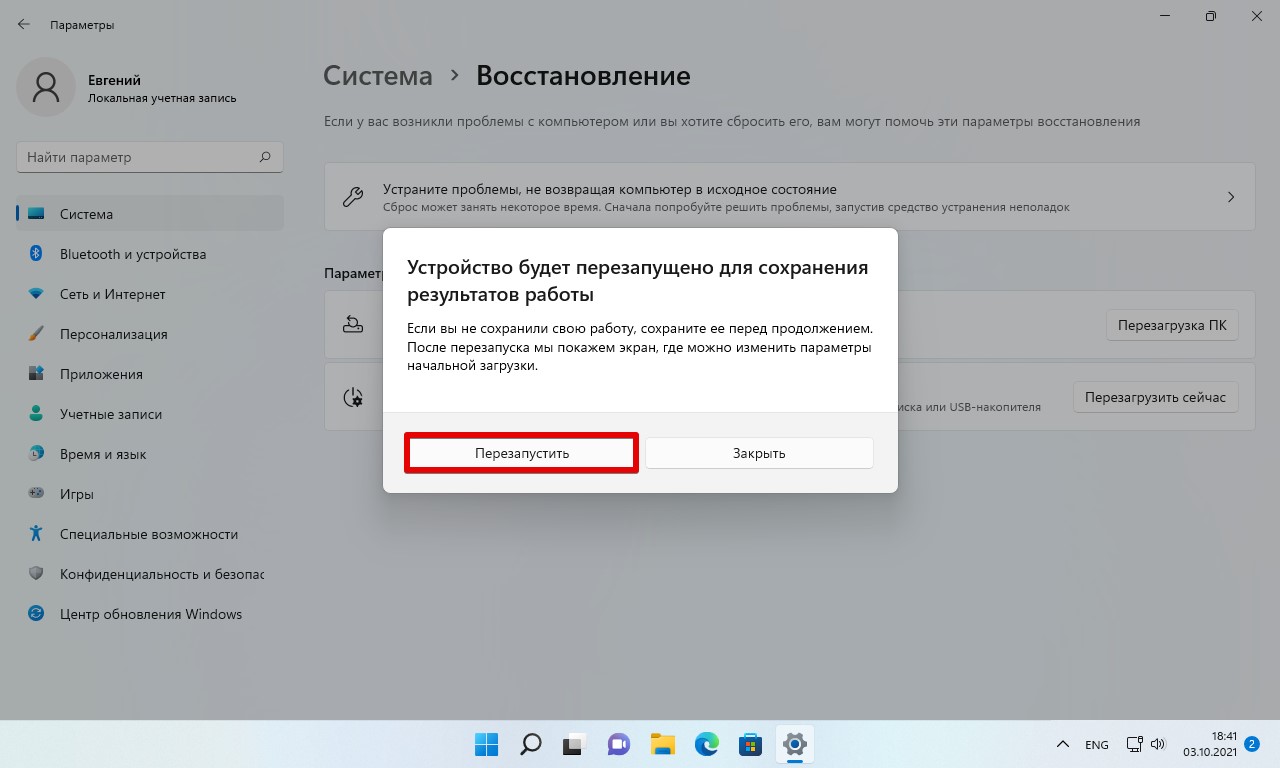Open the Евгений account avatar
The image size is (1280, 768).
tap(45, 87)
